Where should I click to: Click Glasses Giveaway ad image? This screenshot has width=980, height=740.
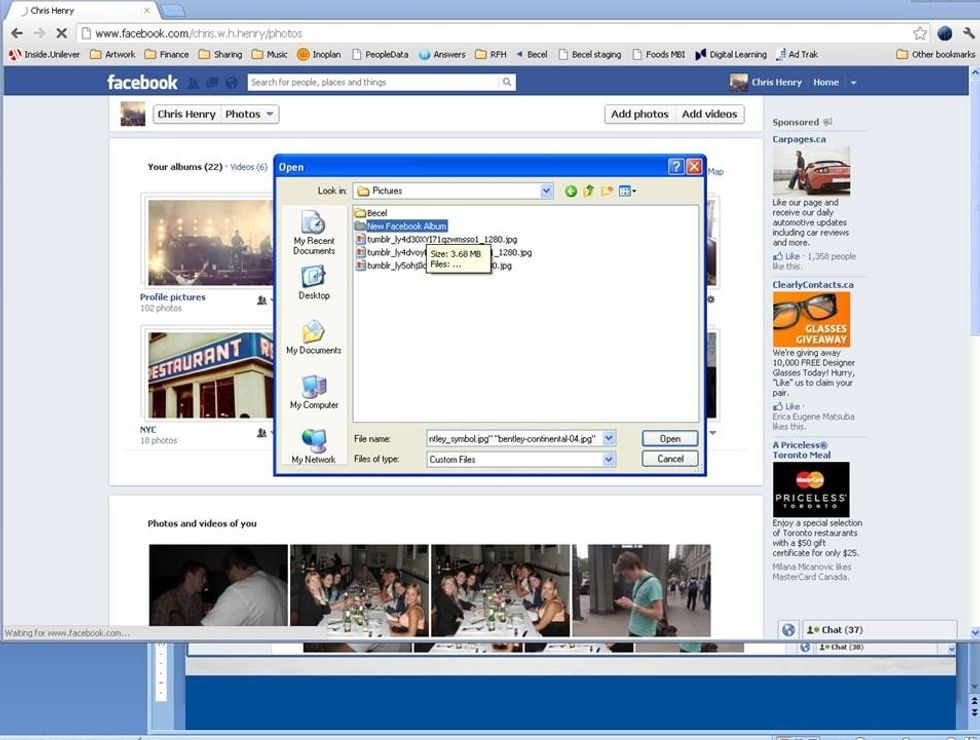(x=811, y=319)
